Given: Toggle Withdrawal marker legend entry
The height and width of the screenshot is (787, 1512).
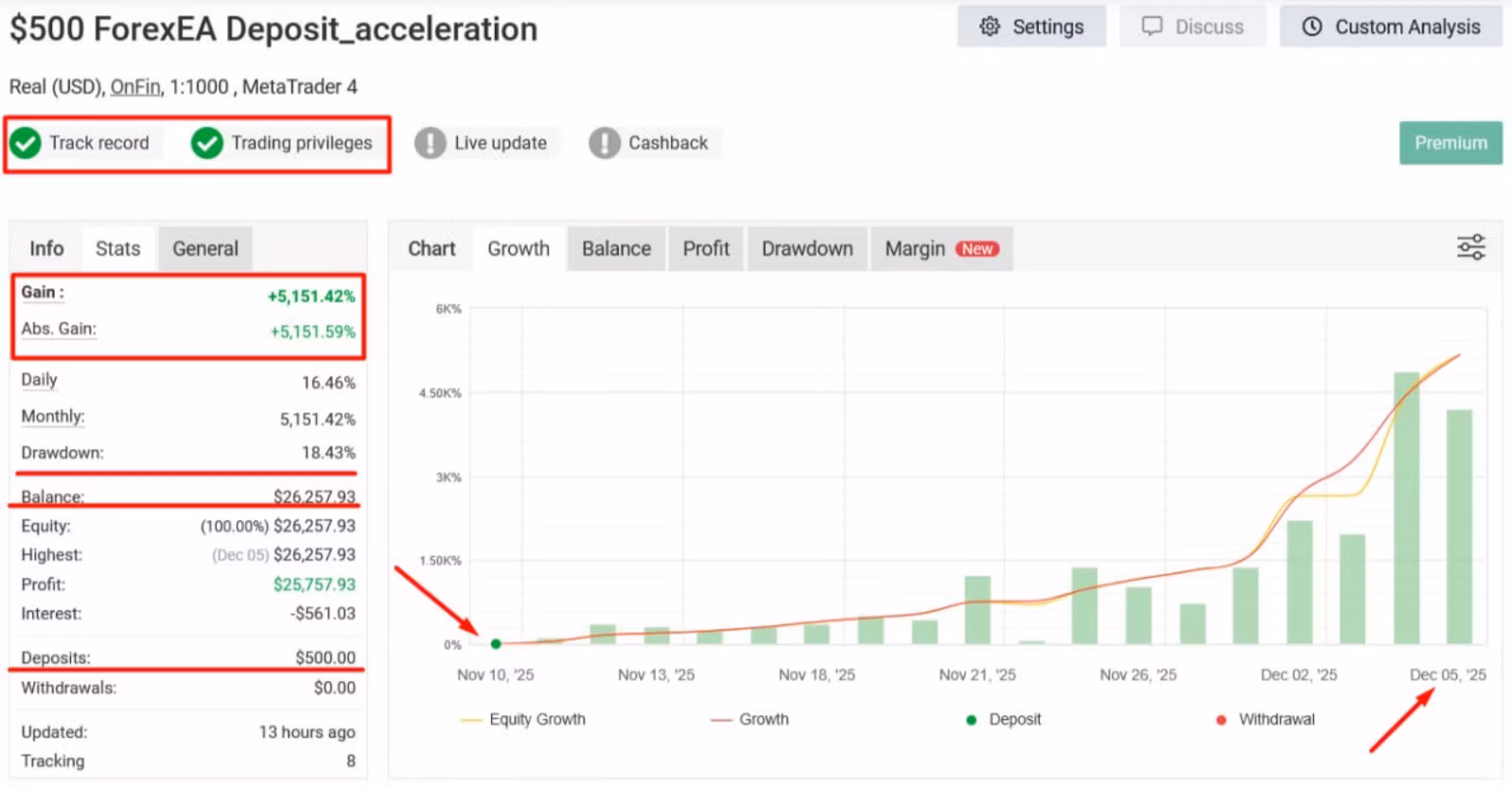Looking at the screenshot, I should coord(1265,719).
